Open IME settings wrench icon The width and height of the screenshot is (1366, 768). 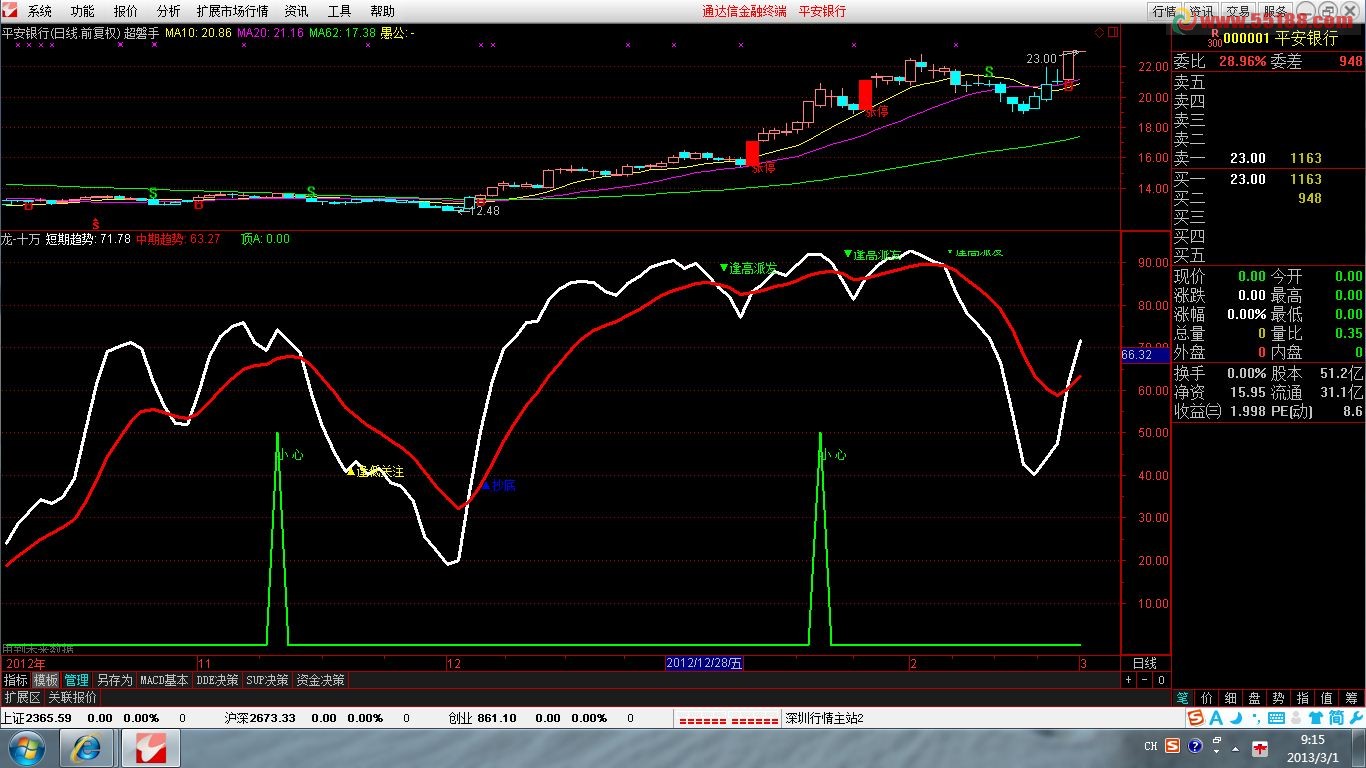pos(1355,718)
